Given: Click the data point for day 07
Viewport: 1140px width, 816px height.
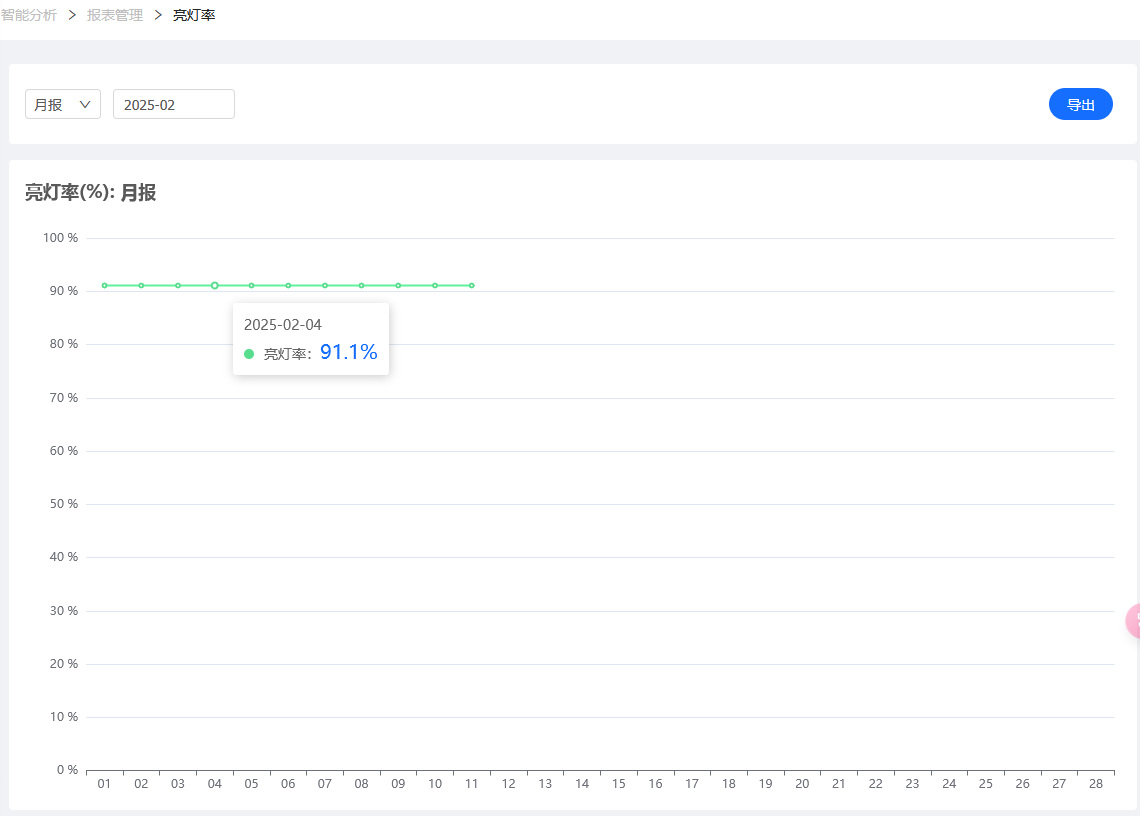Looking at the screenshot, I should [x=325, y=286].
